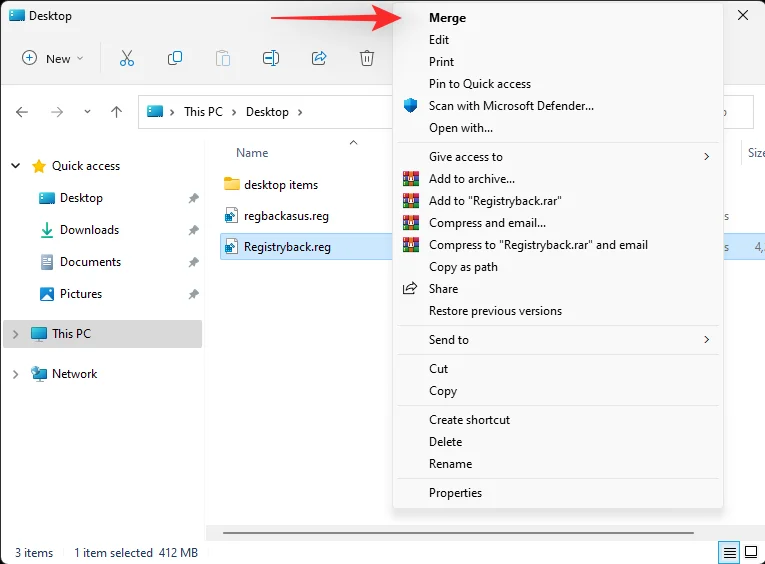Expand the This PC tree node
The image size is (765, 564).
tap(15, 334)
